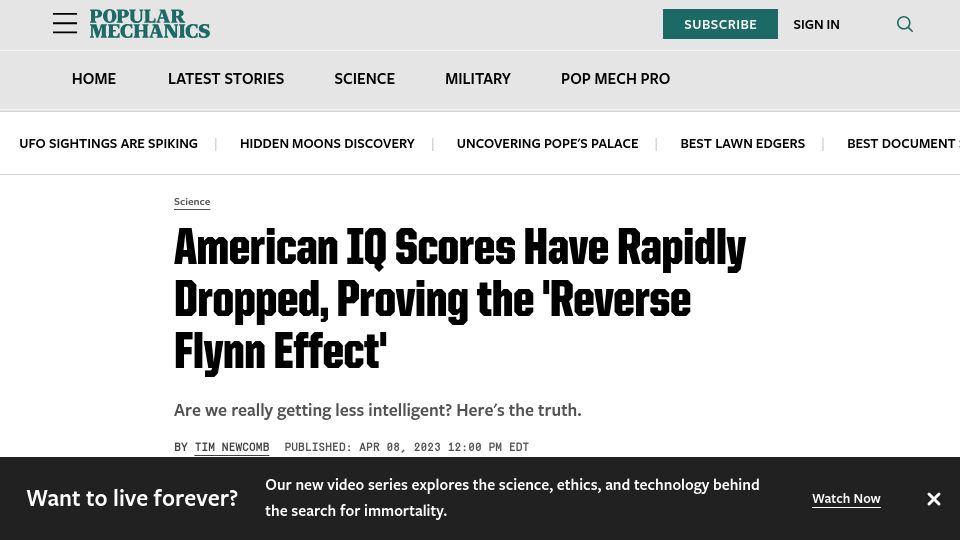The image size is (960, 540).
Task: Click the Published Apr 08, 2023 date text
Action: point(407,447)
